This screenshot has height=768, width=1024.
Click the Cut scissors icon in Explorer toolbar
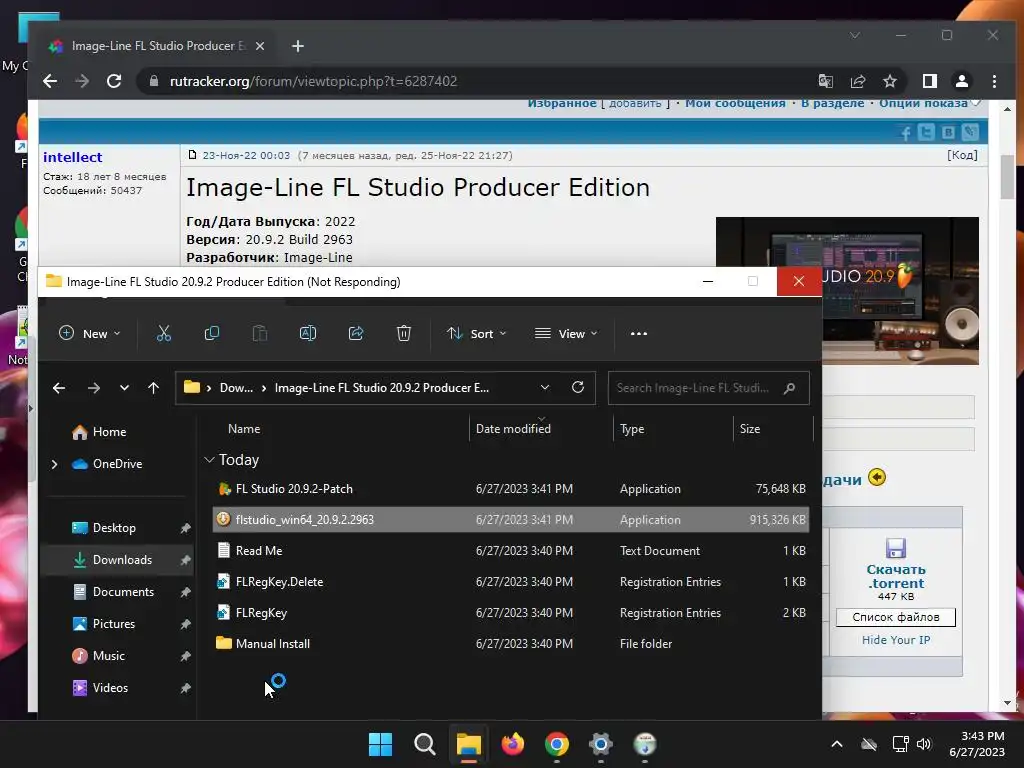[164, 334]
